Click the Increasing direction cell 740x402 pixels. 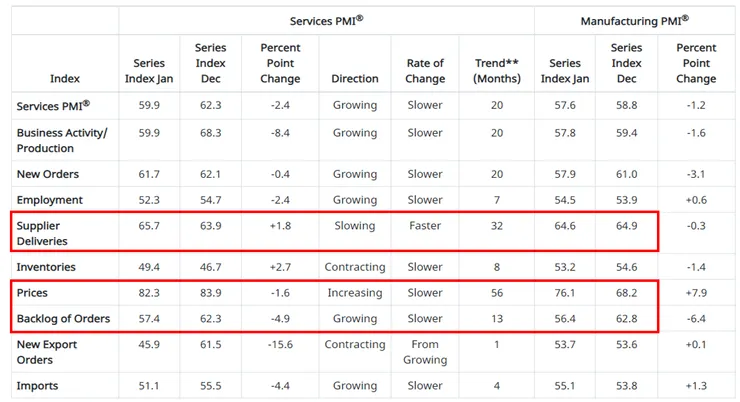pyautogui.click(x=355, y=293)
